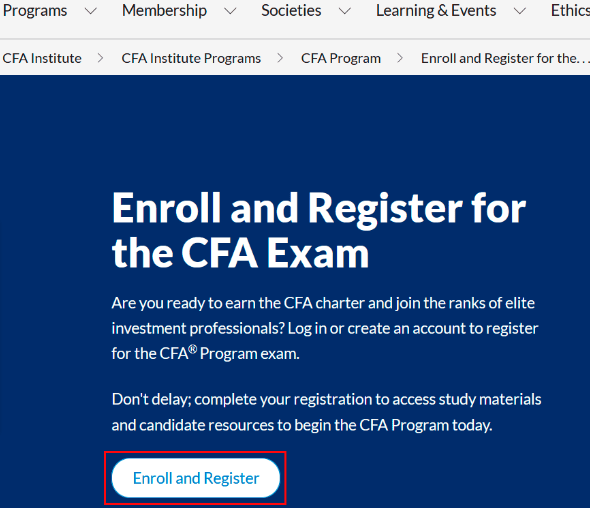The height and width of the screenshot is (508, 590).
Task: Click the arrow after CFA Institute Programs
Action: click(x=280, y=58)
